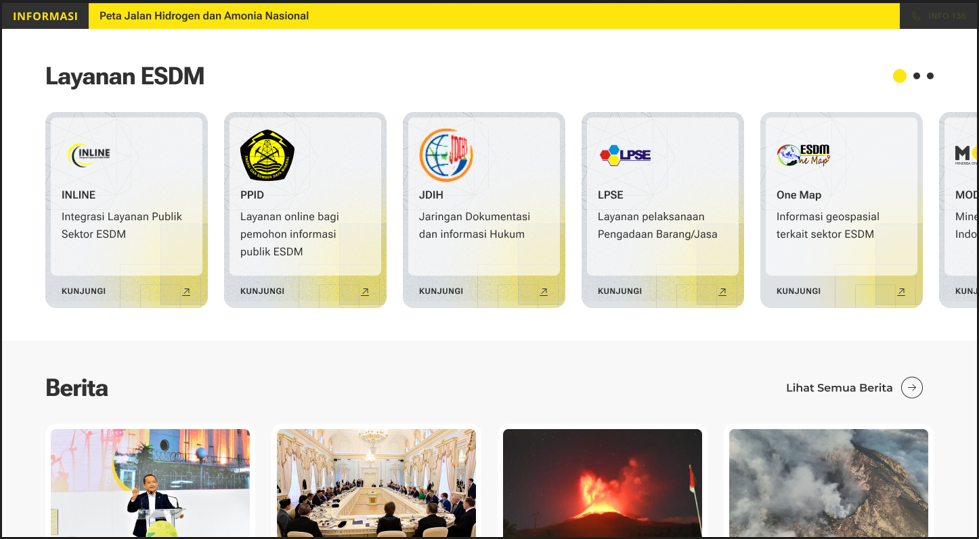Screen dimensions: 979x539
Task: Click the JDIH globe logo
Action: (x=446, y=155)
